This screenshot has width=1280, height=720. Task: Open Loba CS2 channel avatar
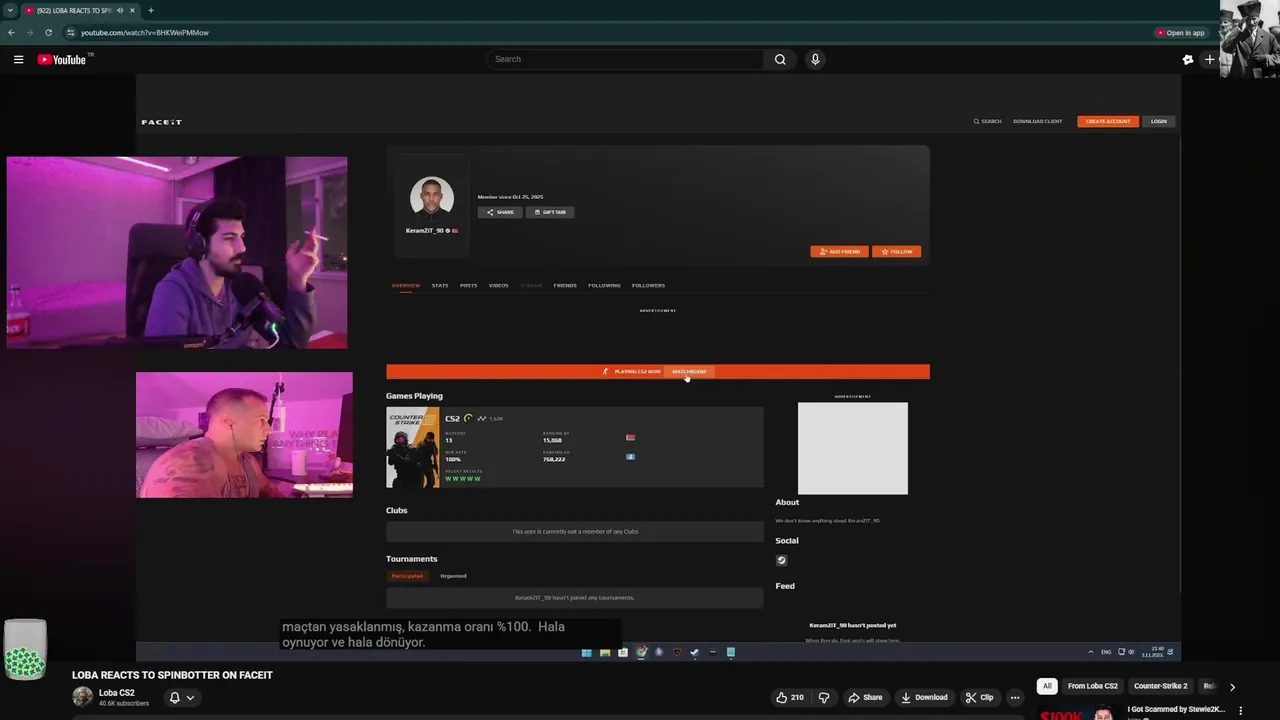coord(82,697)
